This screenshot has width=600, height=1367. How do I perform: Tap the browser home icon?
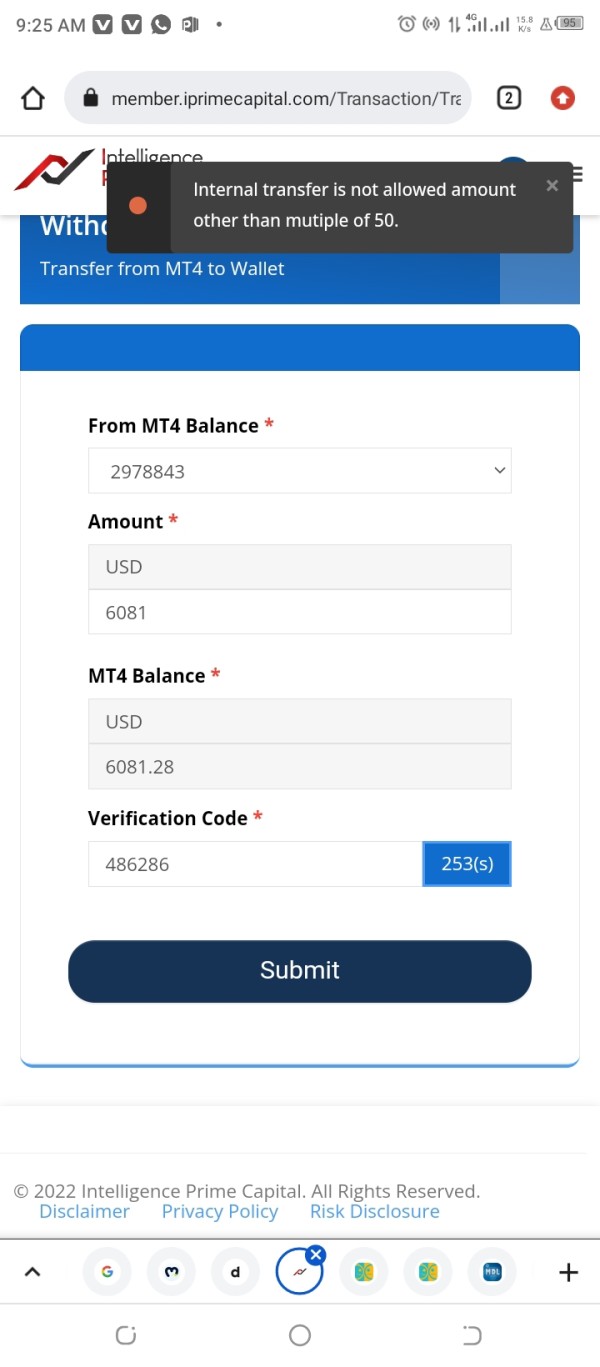(x=33, y=98)
